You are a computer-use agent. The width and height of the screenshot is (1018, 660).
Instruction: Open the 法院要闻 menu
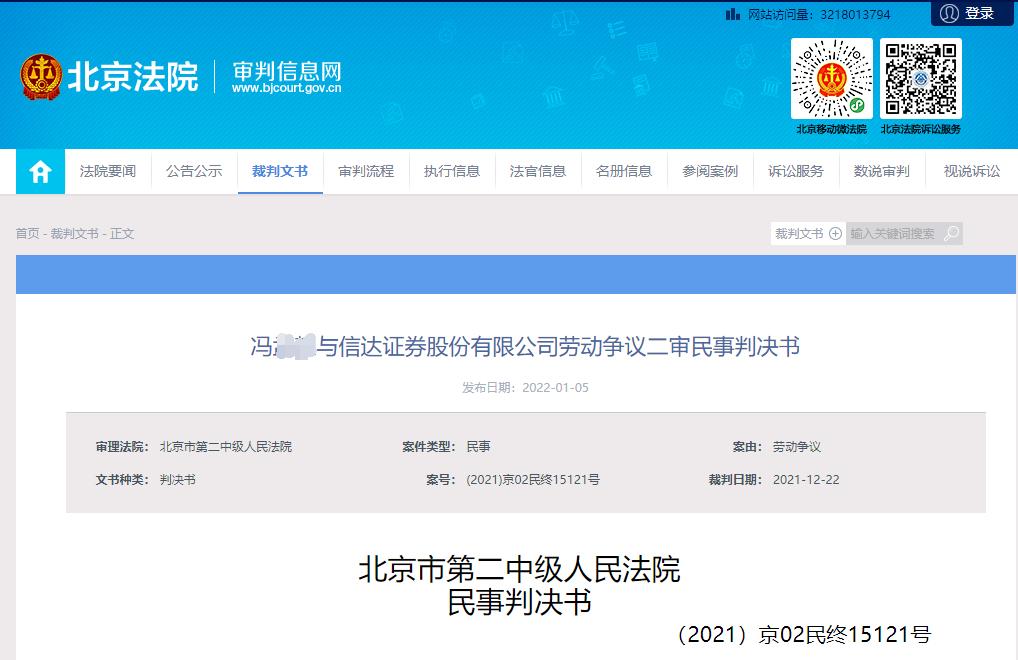[108, 171]
